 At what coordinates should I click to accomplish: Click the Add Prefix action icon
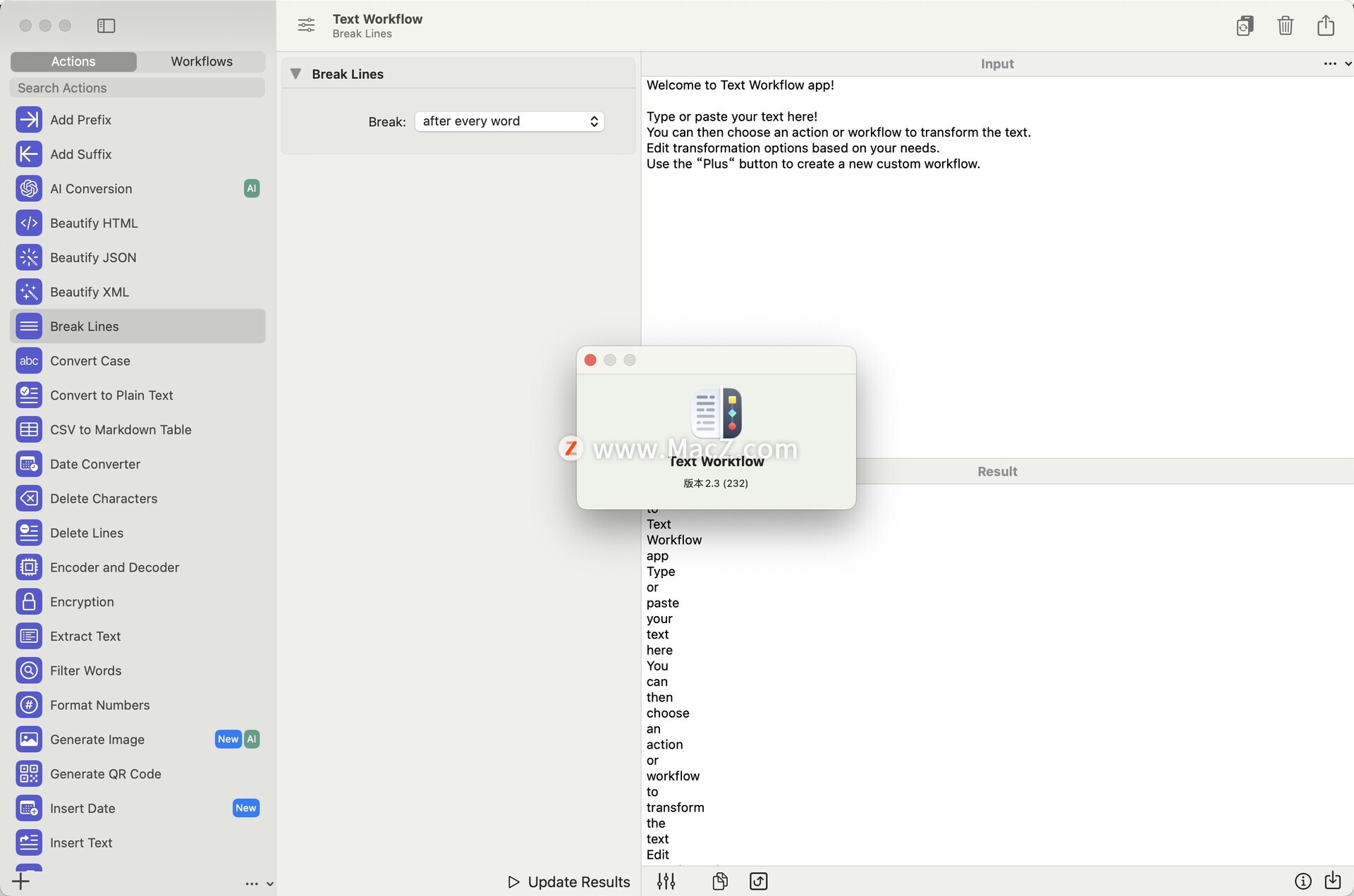pyautogui.click(x=29, y=120)
